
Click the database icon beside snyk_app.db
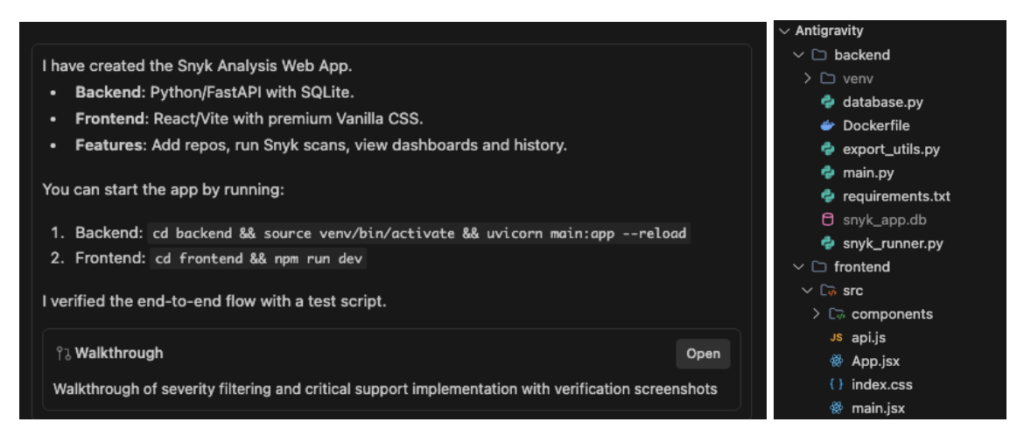(x=827, y=219)
